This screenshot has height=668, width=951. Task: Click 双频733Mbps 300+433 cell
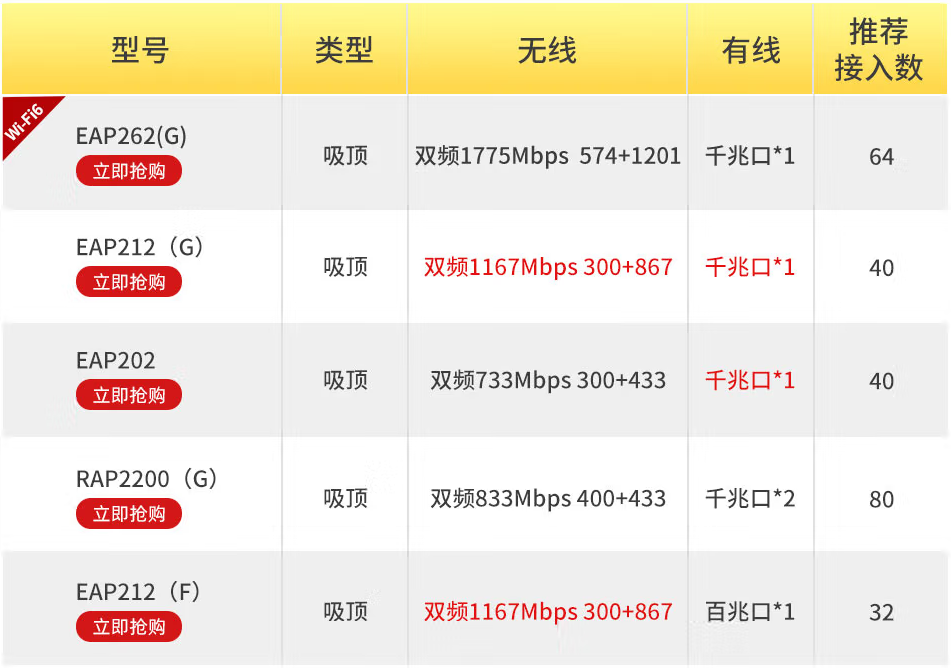click(x=548, y=381)
